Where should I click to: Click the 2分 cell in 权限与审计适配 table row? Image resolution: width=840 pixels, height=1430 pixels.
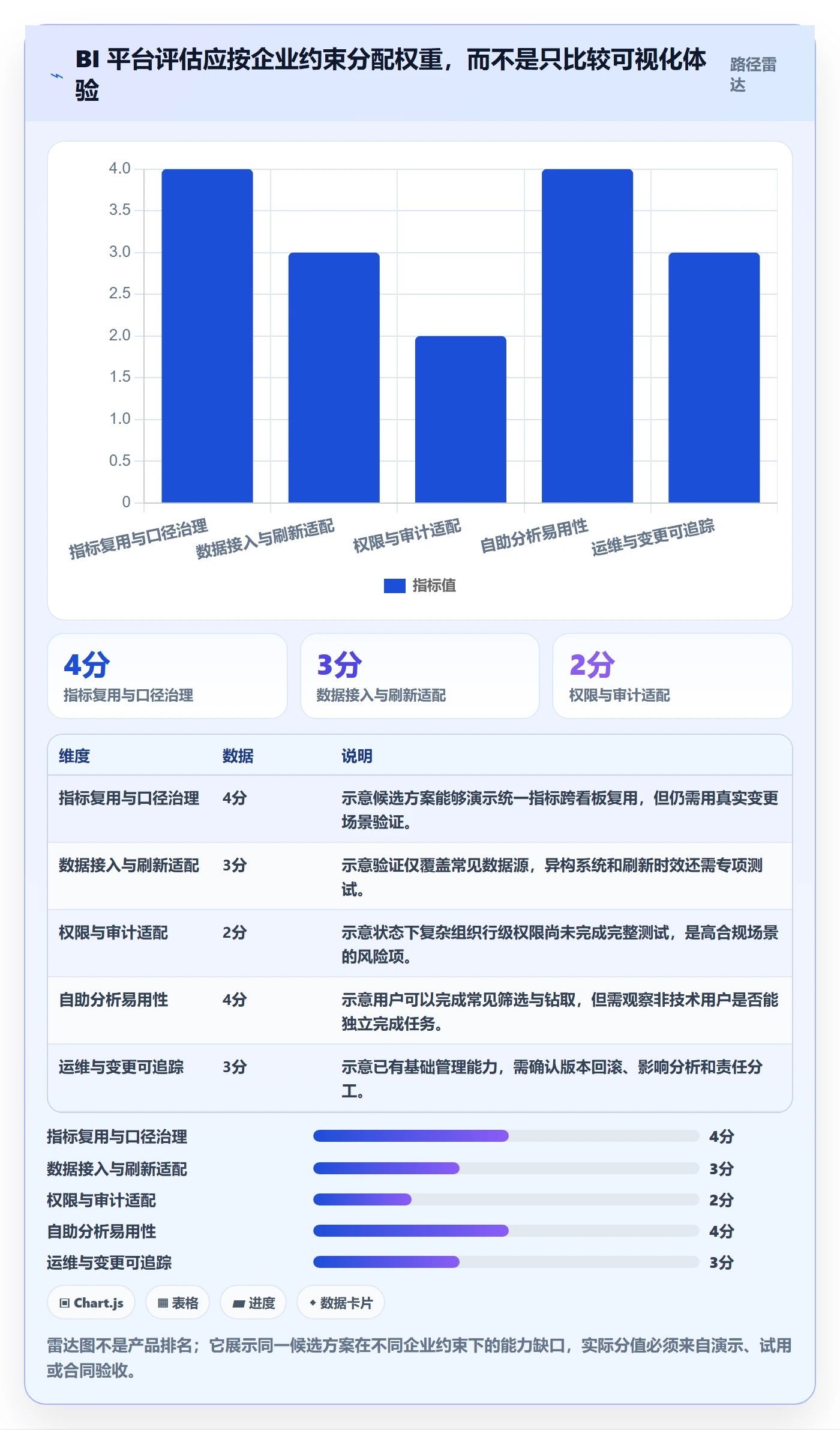(235, 933)
